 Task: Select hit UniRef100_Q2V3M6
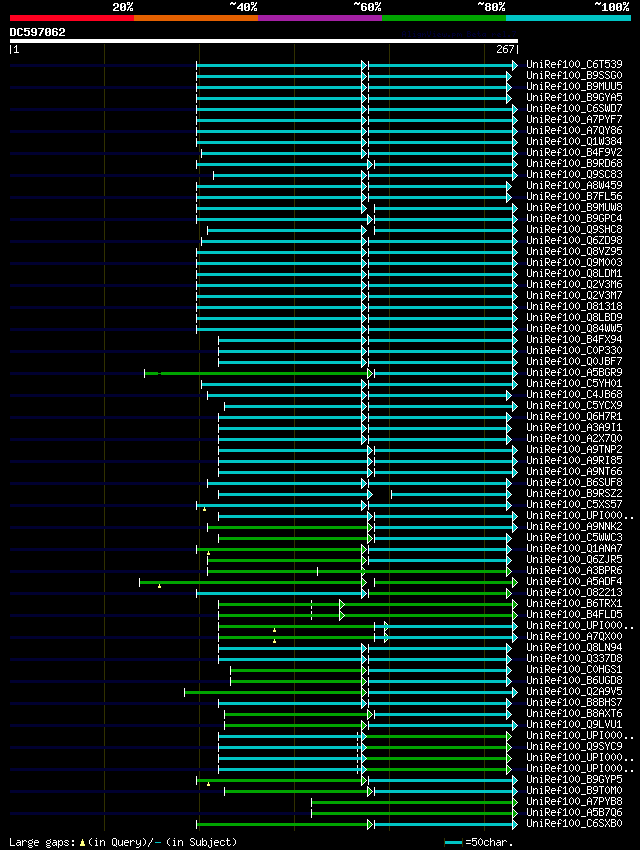[x=574, y=284]
